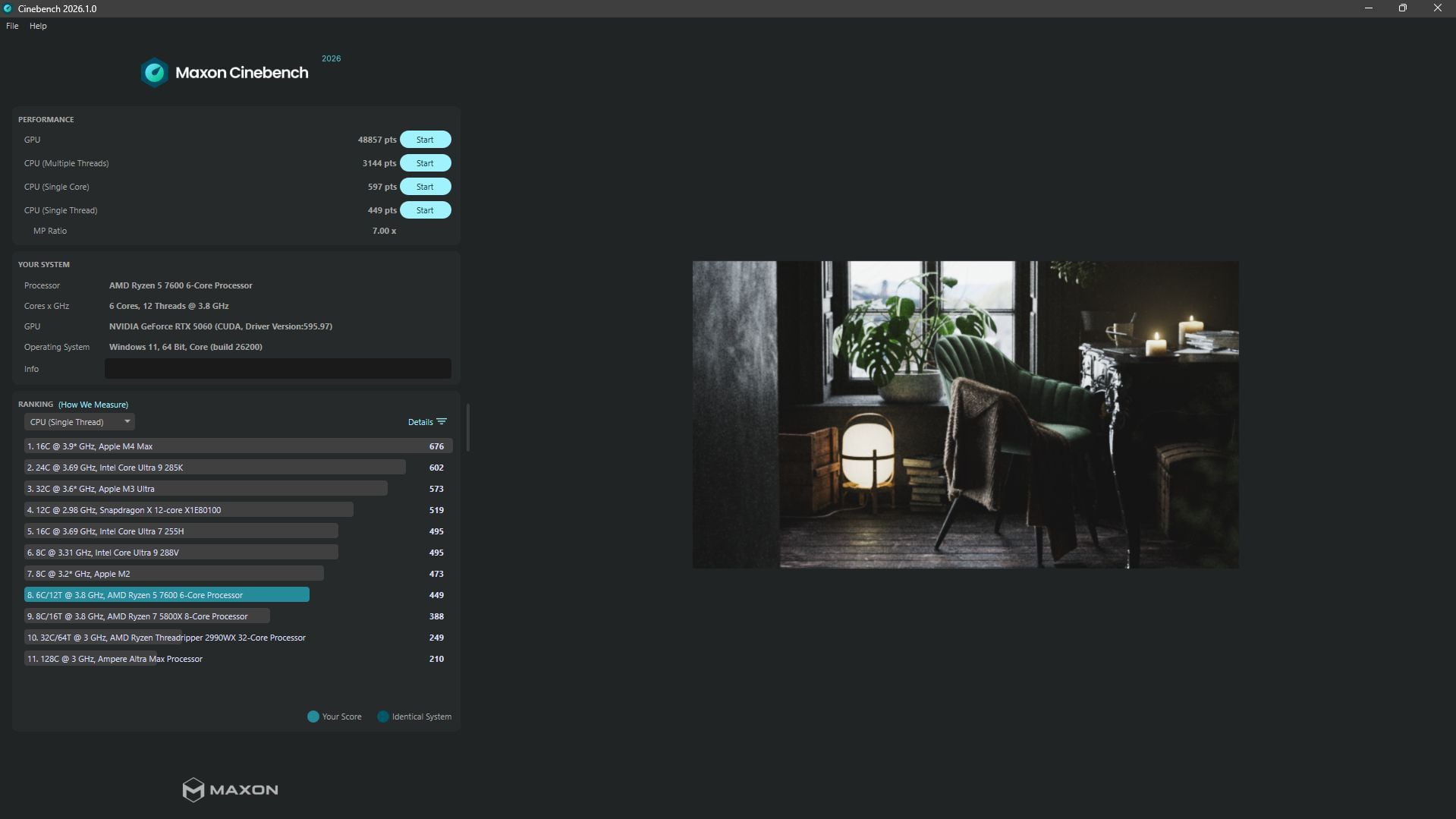Click the Maxon Cinebench logo icon
This screenshot has width=1456, height=819.
[155, 73]
